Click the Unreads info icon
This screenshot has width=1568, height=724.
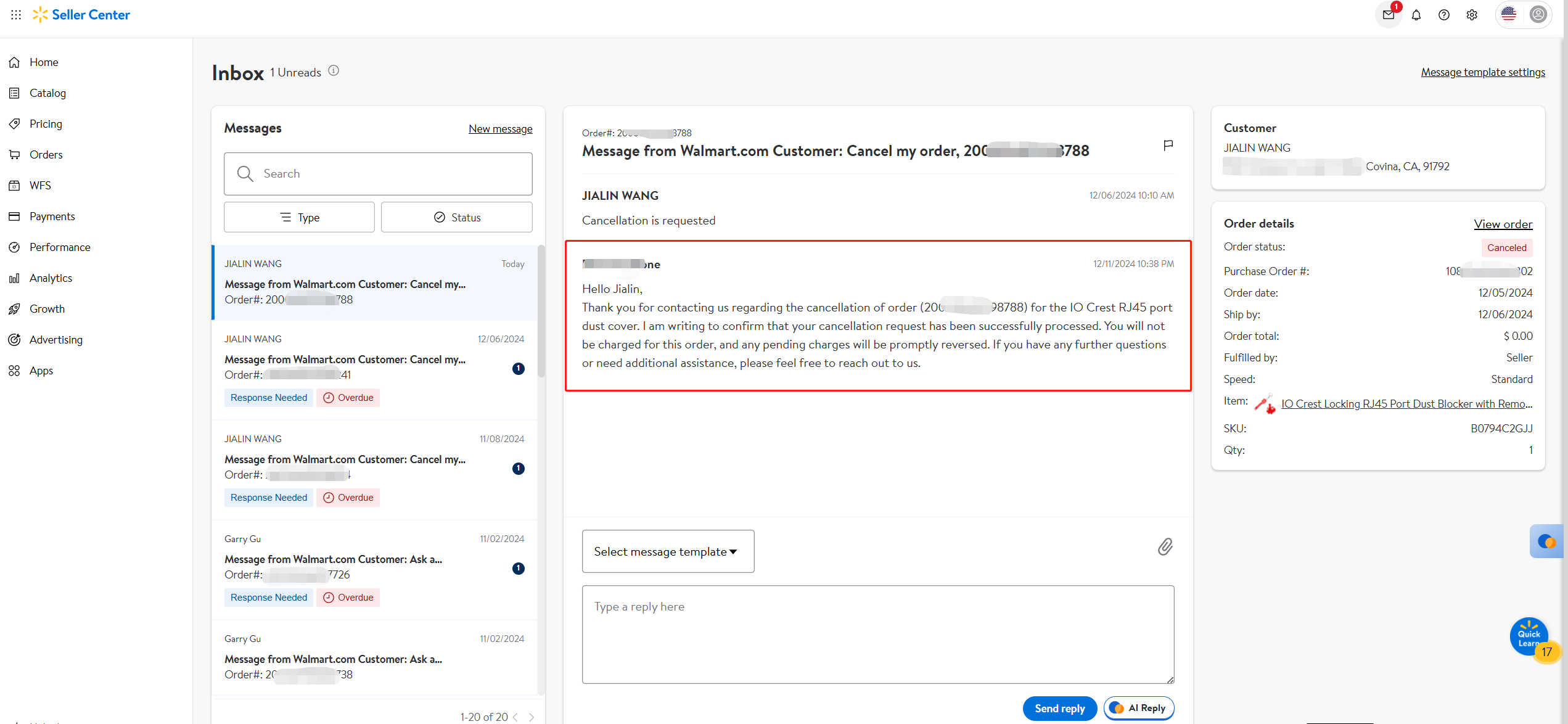tap(334, 71)
